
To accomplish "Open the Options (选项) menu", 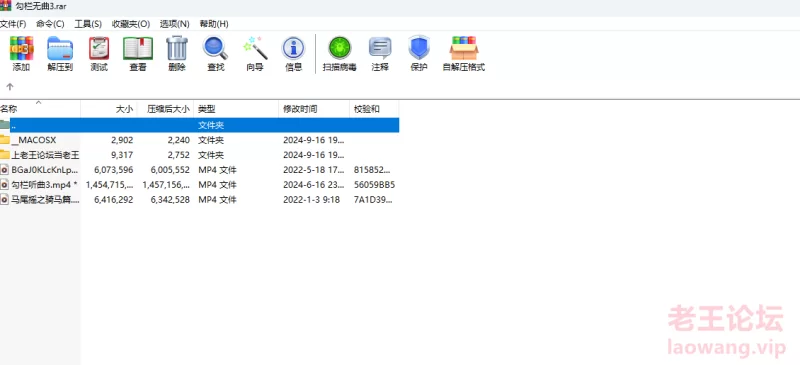I will click(x=174, y=24).
